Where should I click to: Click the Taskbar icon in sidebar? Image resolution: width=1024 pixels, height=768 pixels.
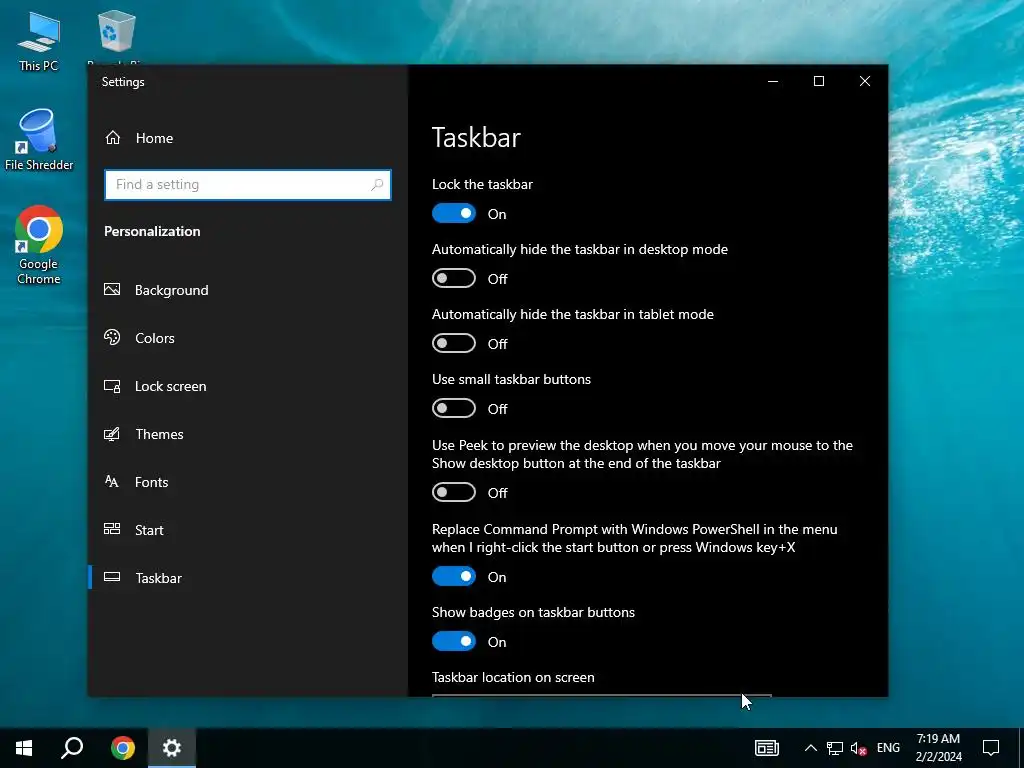112,577
